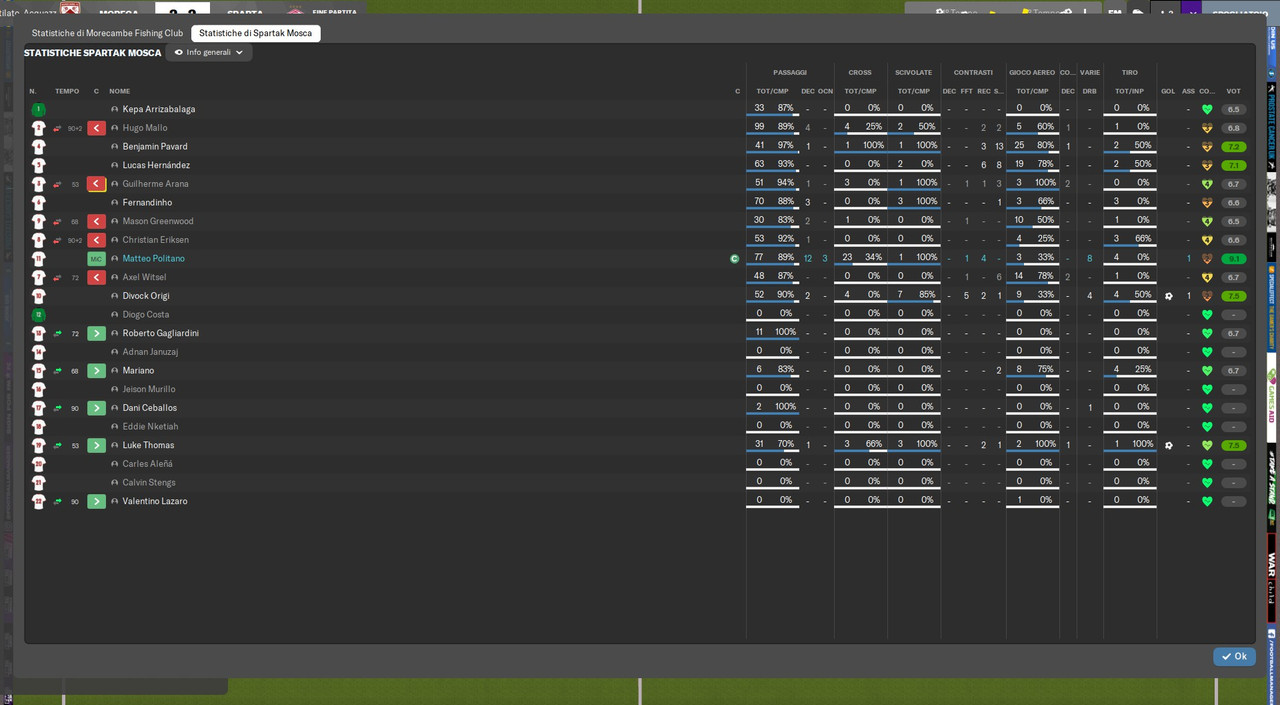Image resolution: width=1280 pixels, height=705 pixels.
Task: Open Divock Origi's player profile
Action: tap(148, 296)
